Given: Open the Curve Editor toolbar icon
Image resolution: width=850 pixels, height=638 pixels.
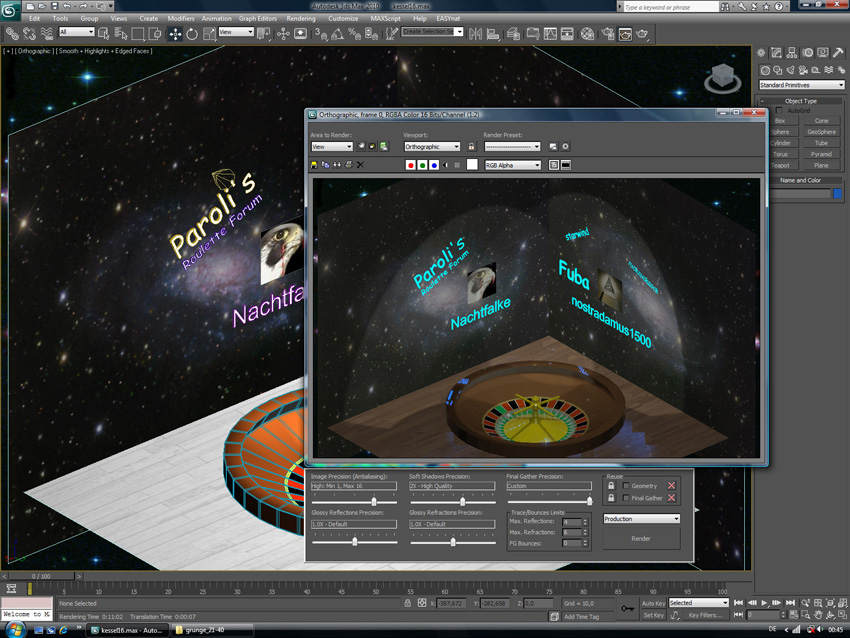Looking at the screenshot, I should (x=550, y=34).
